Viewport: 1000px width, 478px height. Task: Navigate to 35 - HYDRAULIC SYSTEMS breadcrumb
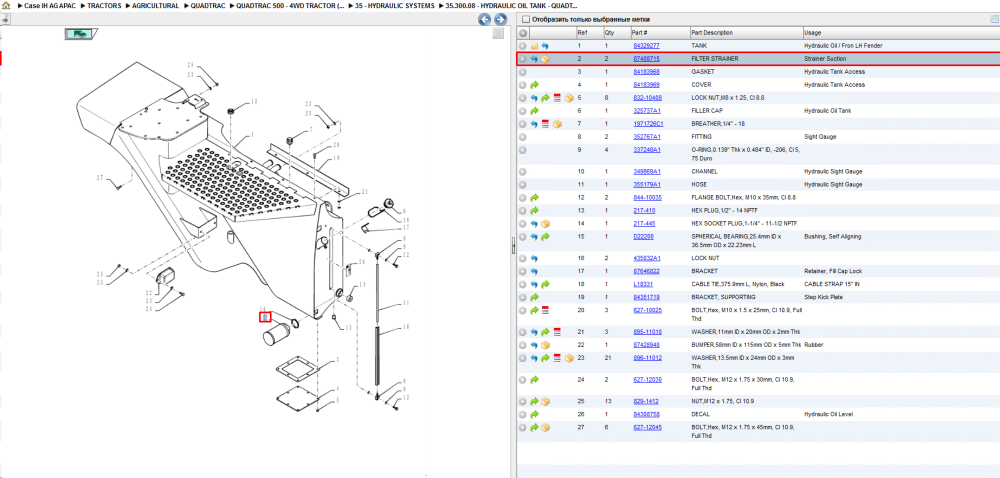(395, 5)
